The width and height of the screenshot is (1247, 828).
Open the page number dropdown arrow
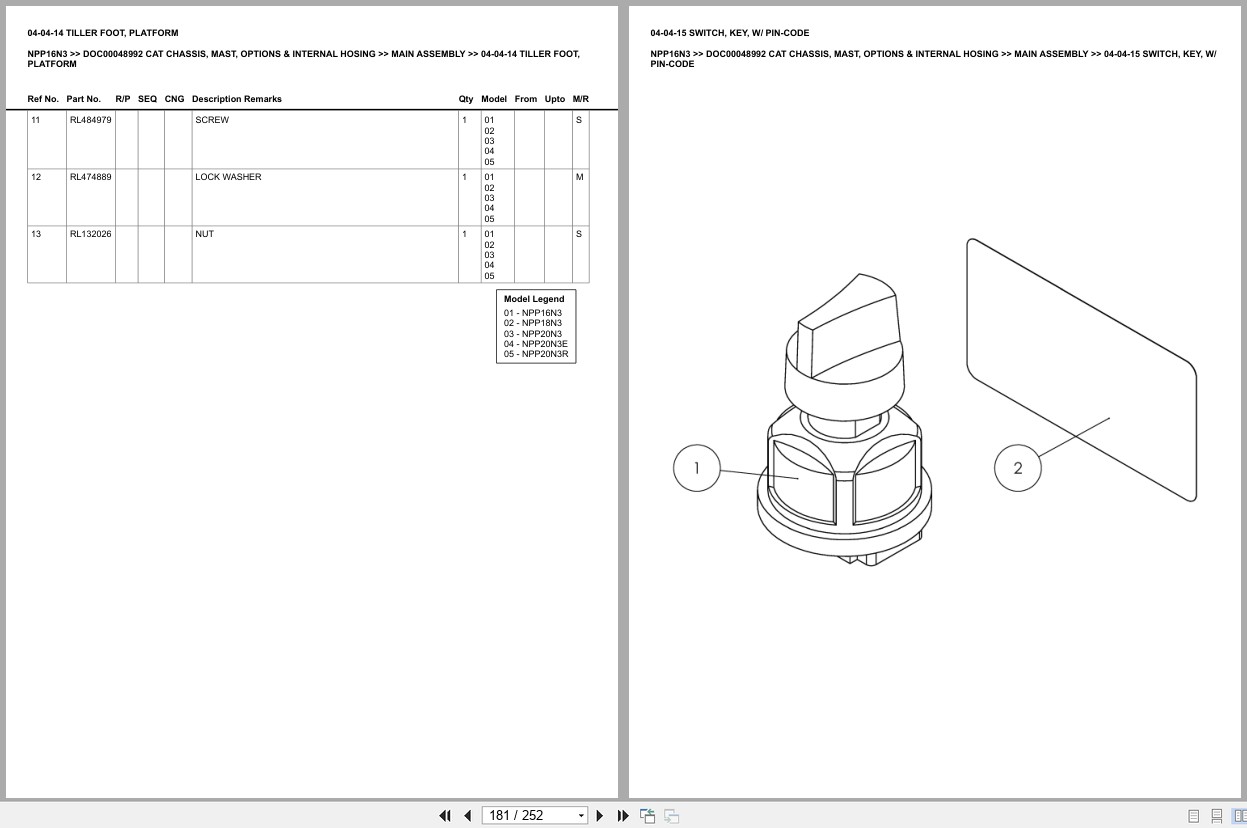click(x=581, y=816)
